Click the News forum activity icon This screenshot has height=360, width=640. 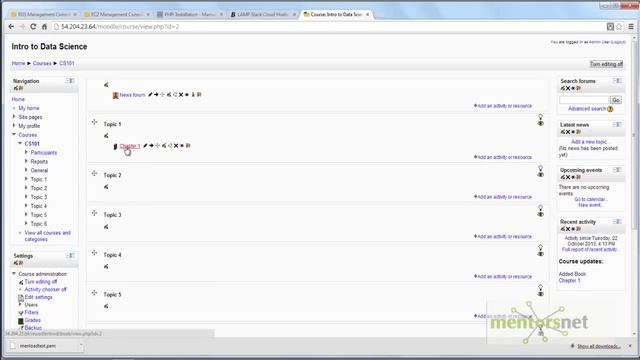[116, 95]
